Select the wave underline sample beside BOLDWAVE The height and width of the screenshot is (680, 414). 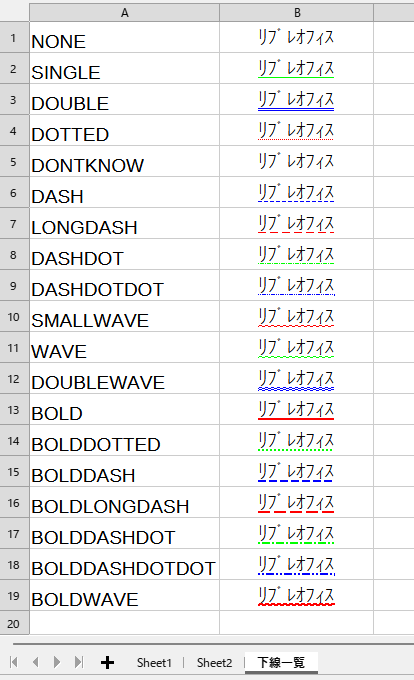[297, 595]
